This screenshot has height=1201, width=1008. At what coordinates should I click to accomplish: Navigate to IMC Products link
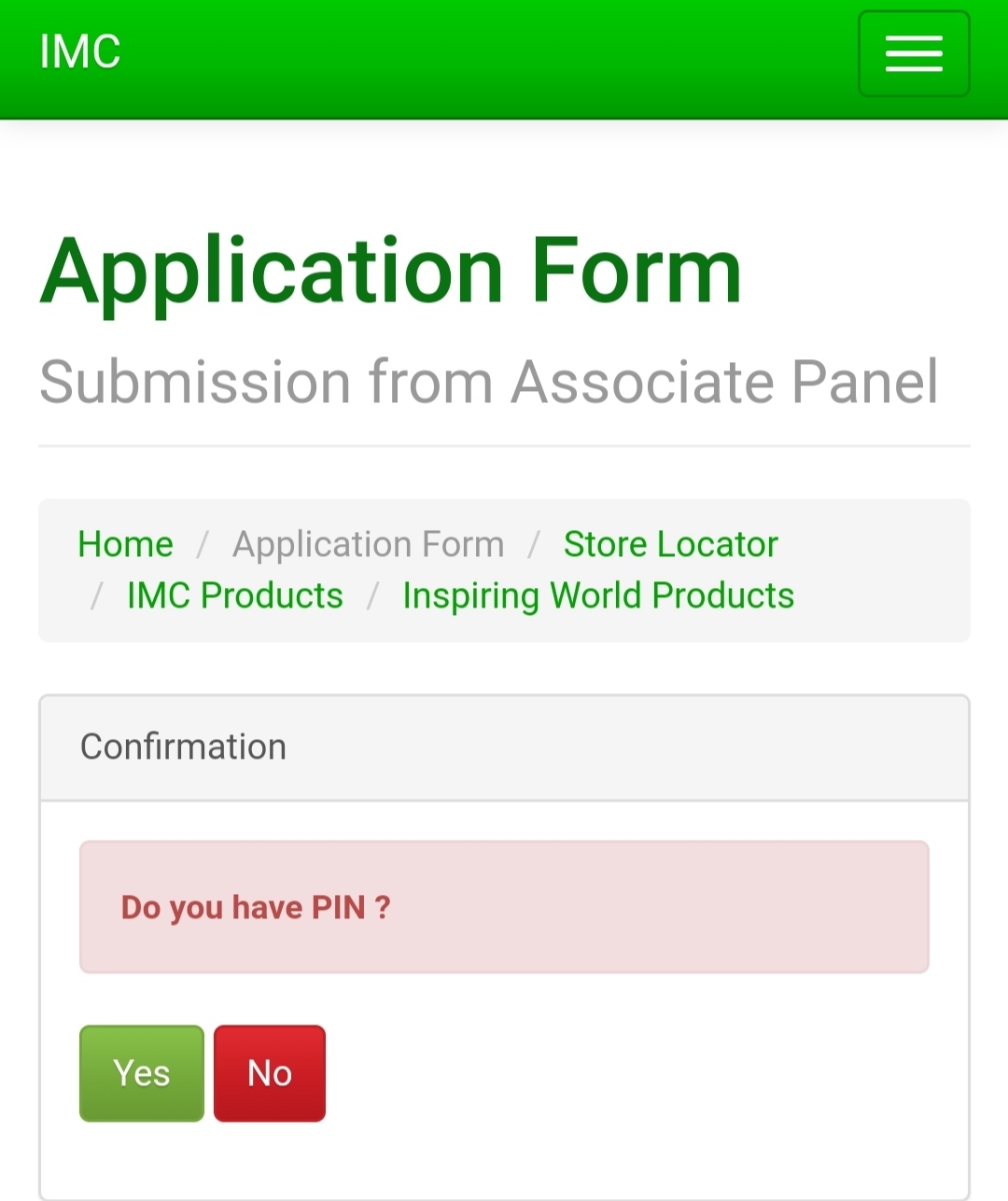pos(235,595)
